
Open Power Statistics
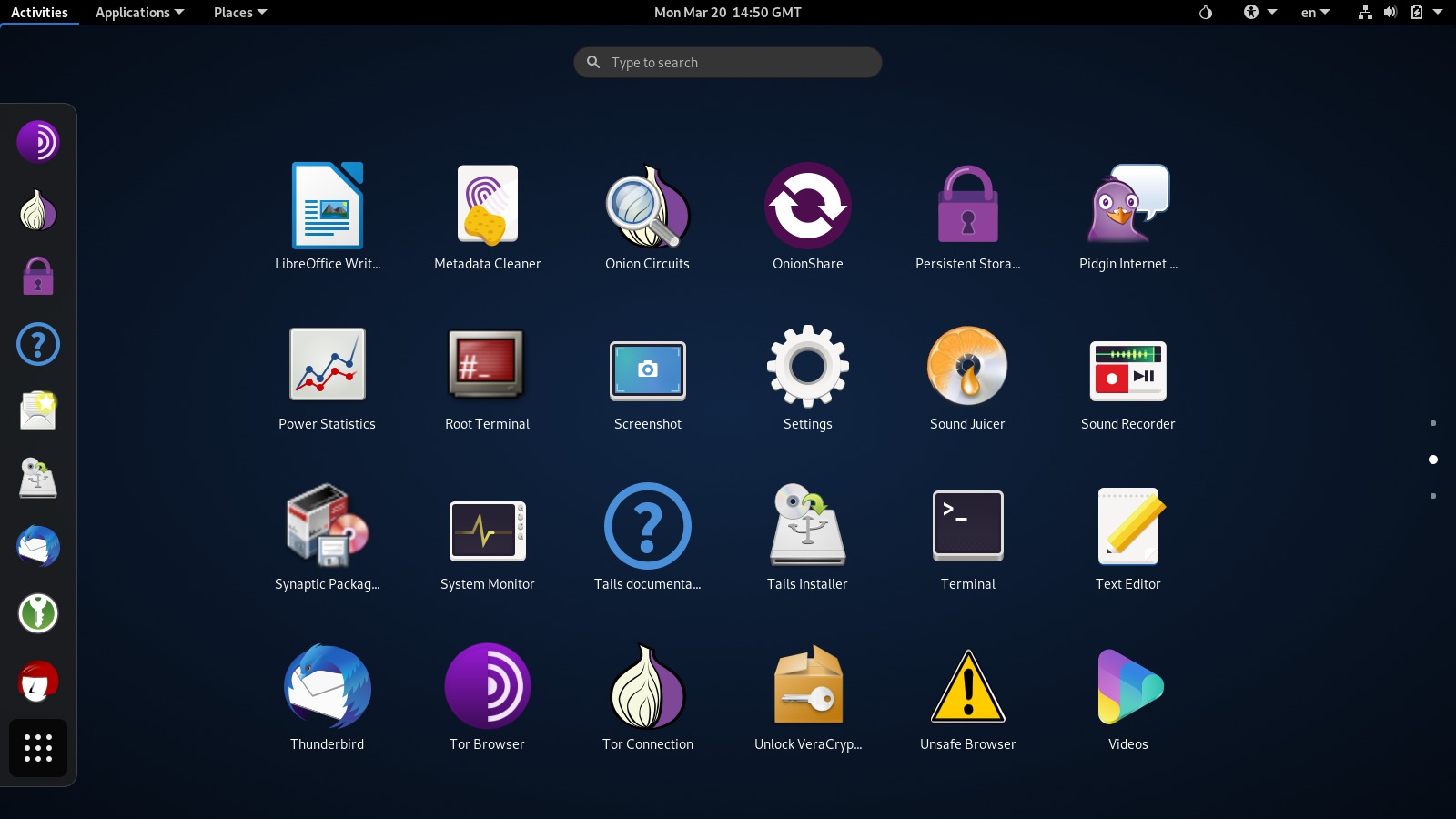pyautogui.click(x=328, y=377)
